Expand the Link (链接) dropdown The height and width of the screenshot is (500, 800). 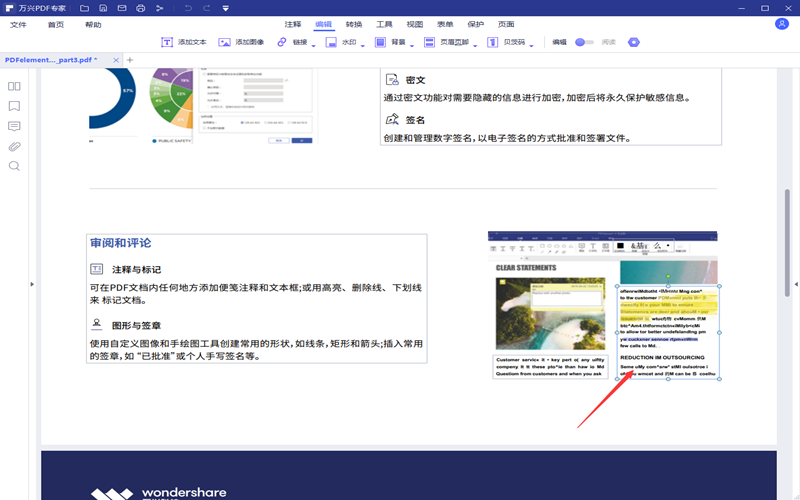tap(313, 45)
